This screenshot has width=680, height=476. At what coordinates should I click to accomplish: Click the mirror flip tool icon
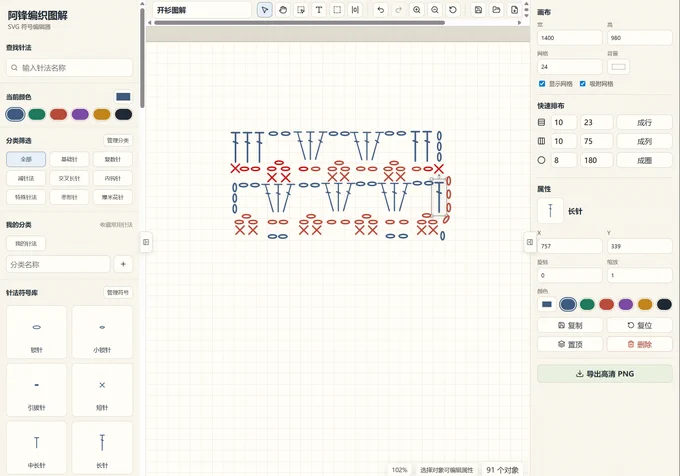point(355,10)
